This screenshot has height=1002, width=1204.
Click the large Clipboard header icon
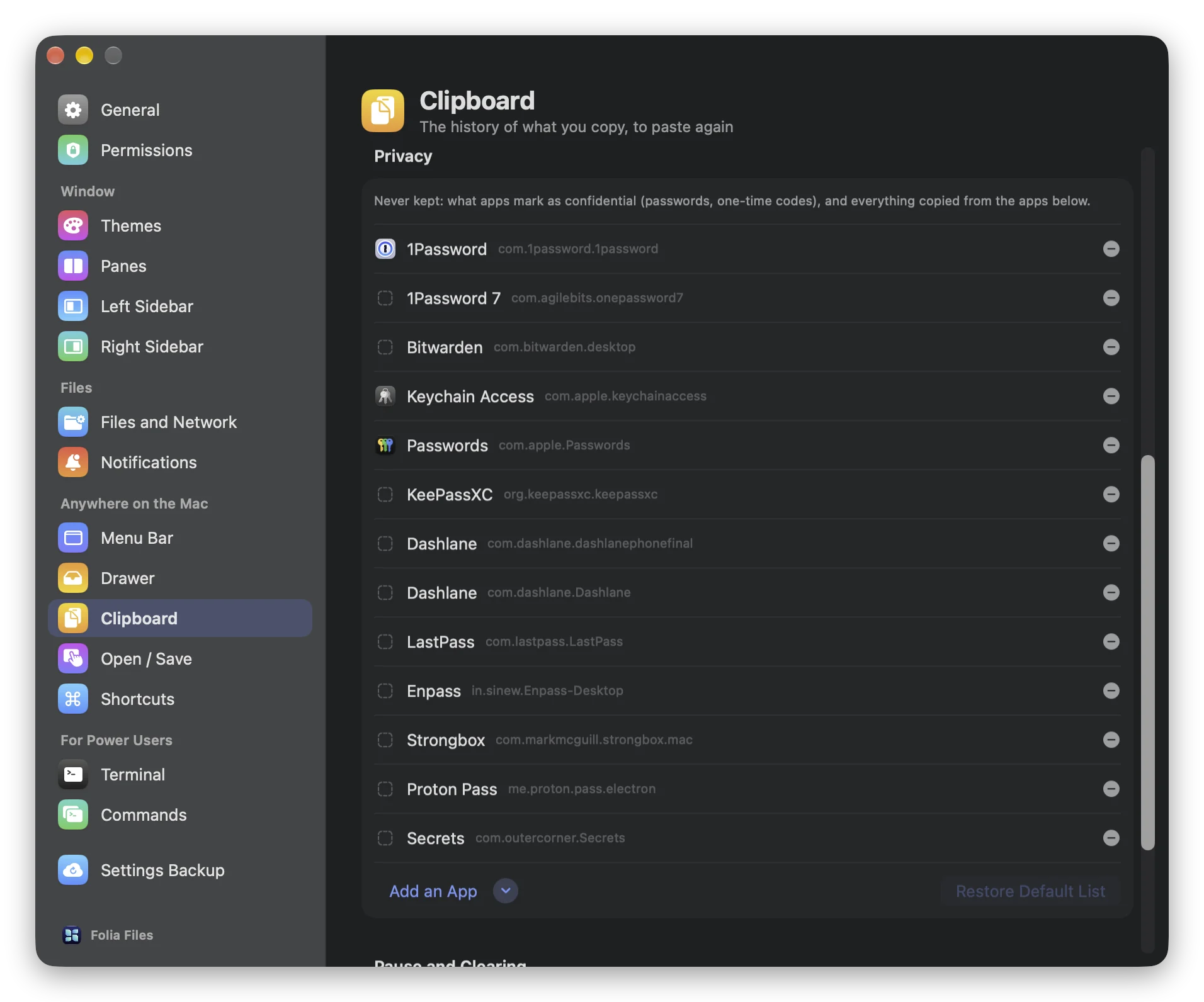[383, 111]
